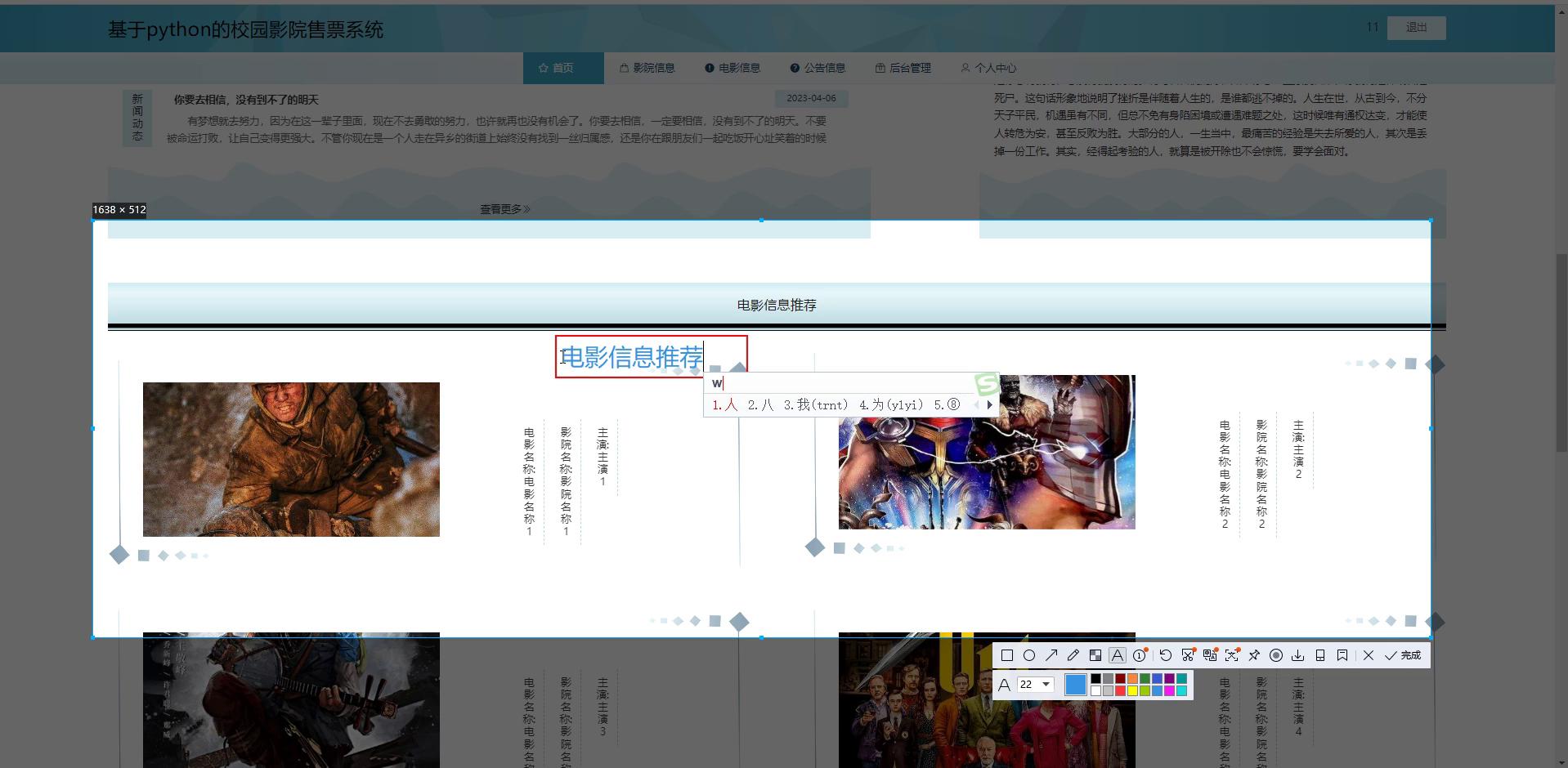Choose IME candidate 1 人
This screenshot has height=768, width=1568.
(x=724, y=404)
